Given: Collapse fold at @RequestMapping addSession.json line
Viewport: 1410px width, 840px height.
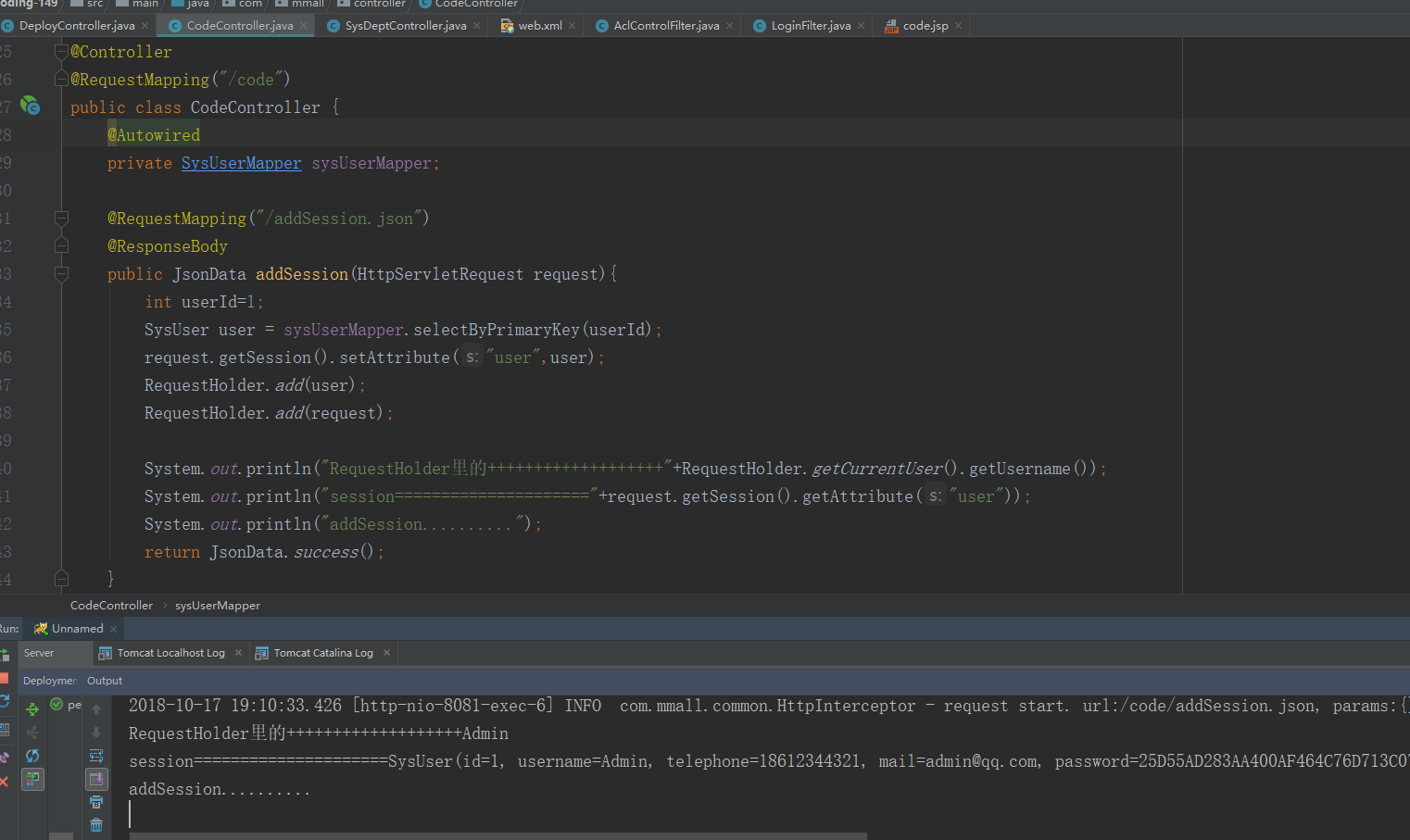Looking at the screenshot, I should [61, 218].
